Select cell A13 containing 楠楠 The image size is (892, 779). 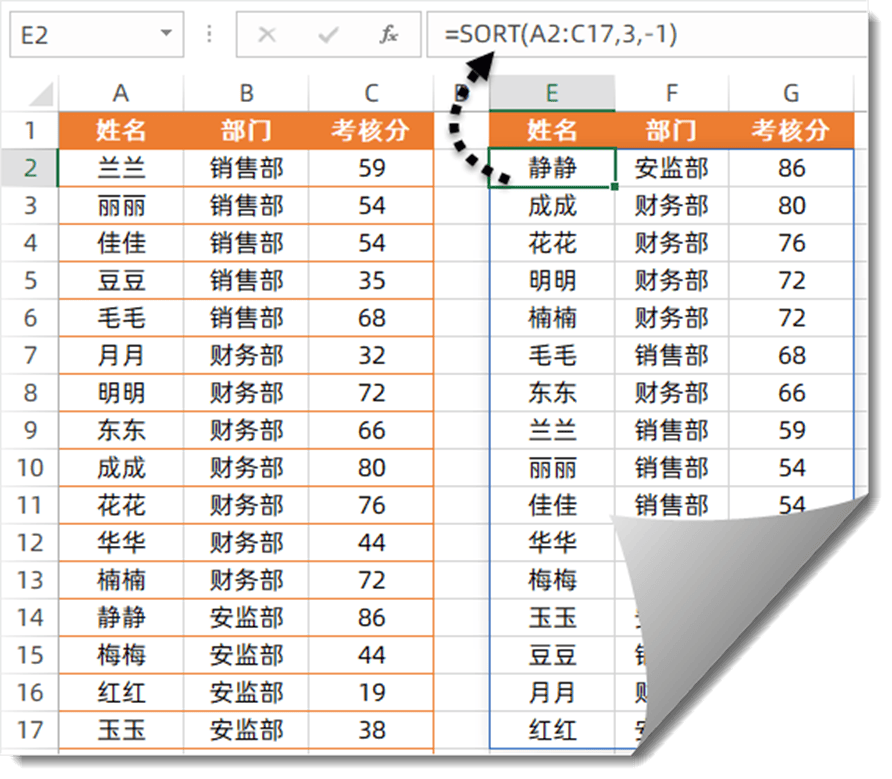click(x=121, y=580)
